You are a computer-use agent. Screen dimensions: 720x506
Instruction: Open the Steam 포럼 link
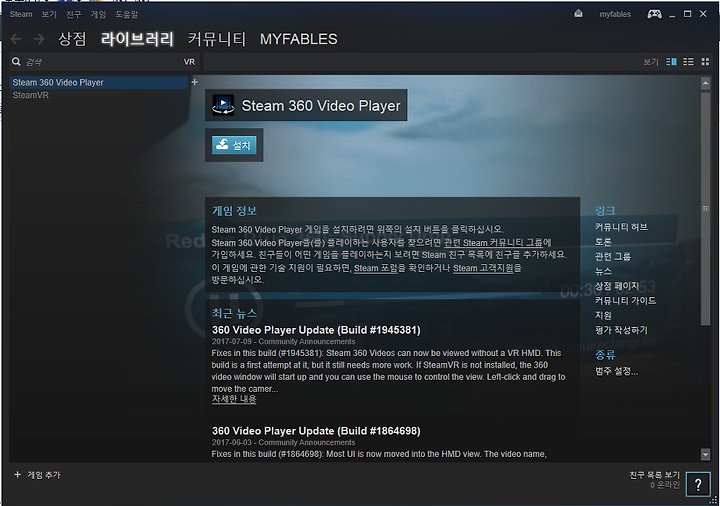(x=376, y=268)
